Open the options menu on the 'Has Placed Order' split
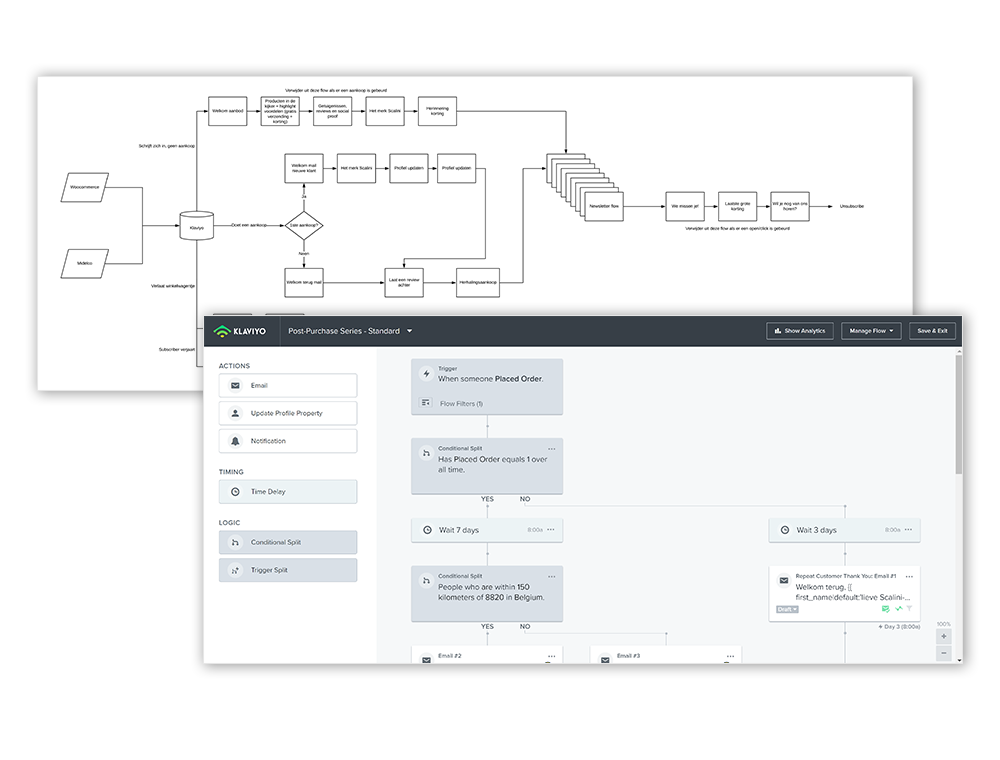The width and height of the screenshot is (1000, 760). click(552, 449)
